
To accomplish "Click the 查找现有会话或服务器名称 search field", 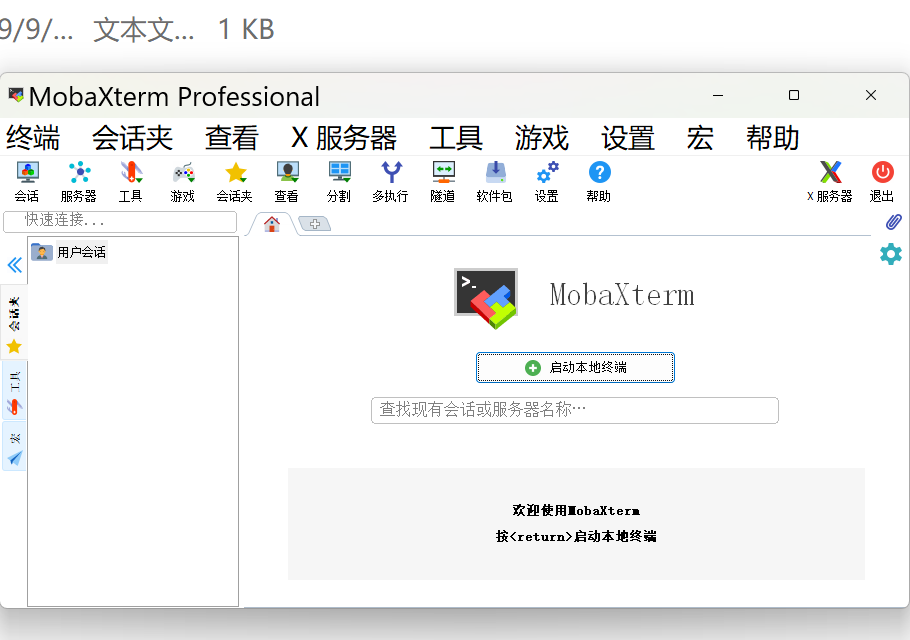I will pyautogui.click(x=575, y=410).
